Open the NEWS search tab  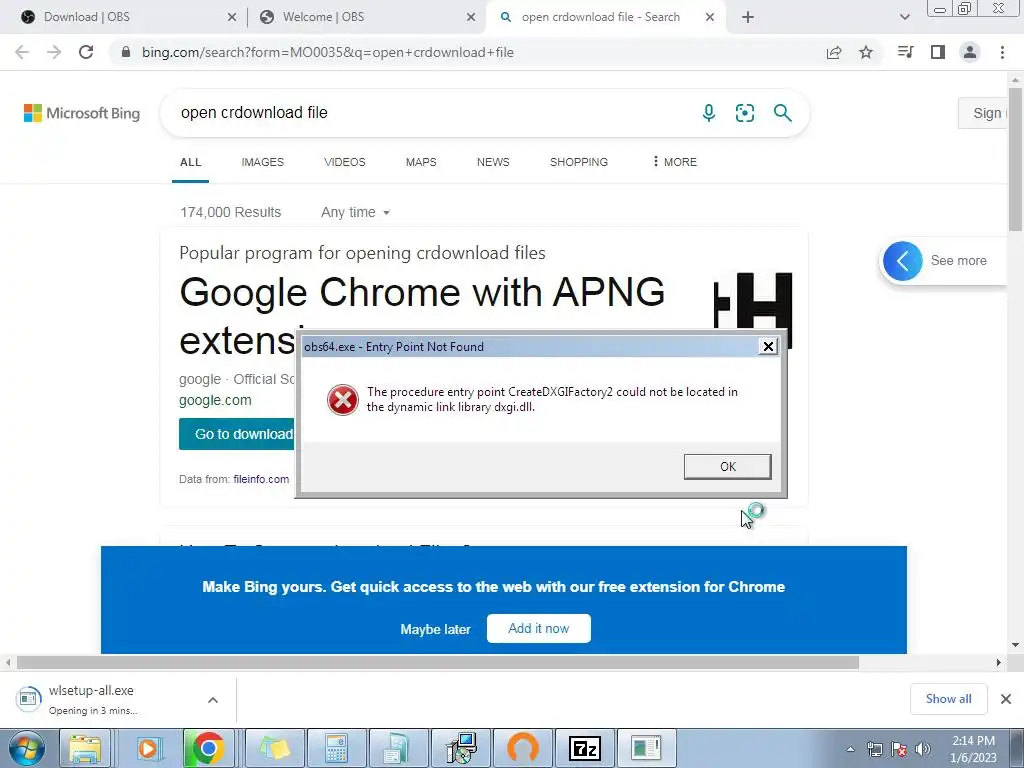tap(493, 162)
